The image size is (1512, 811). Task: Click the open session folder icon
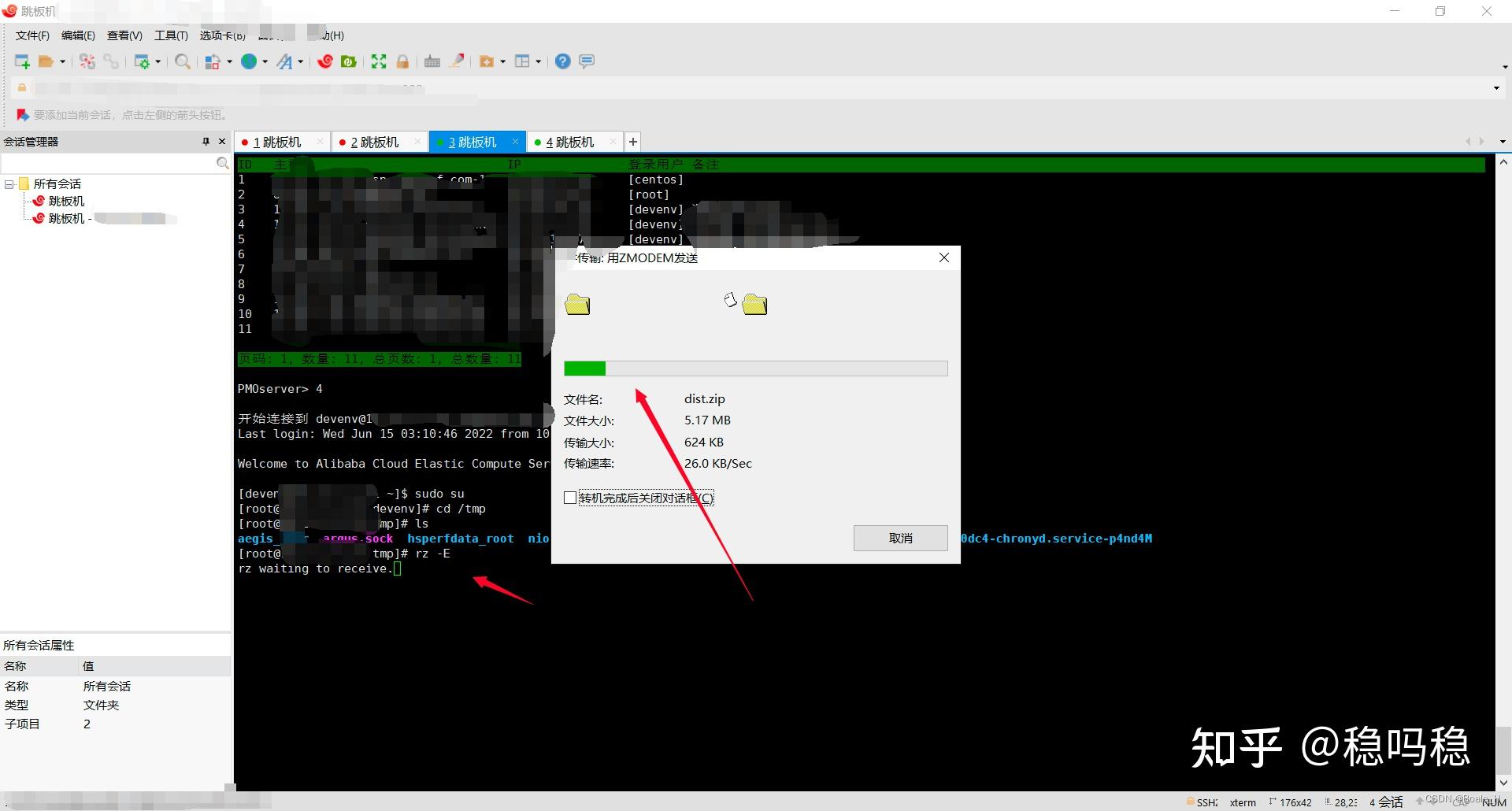(46, 61)
